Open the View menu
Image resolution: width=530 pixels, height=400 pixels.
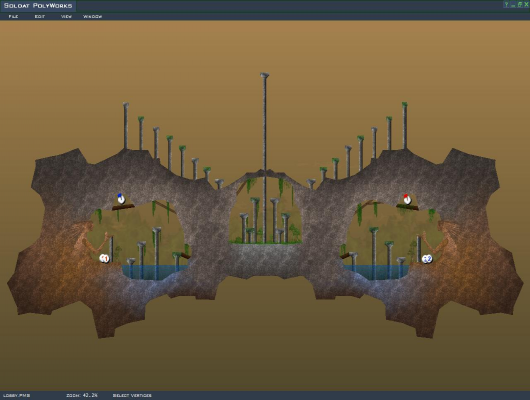point(66,16)
